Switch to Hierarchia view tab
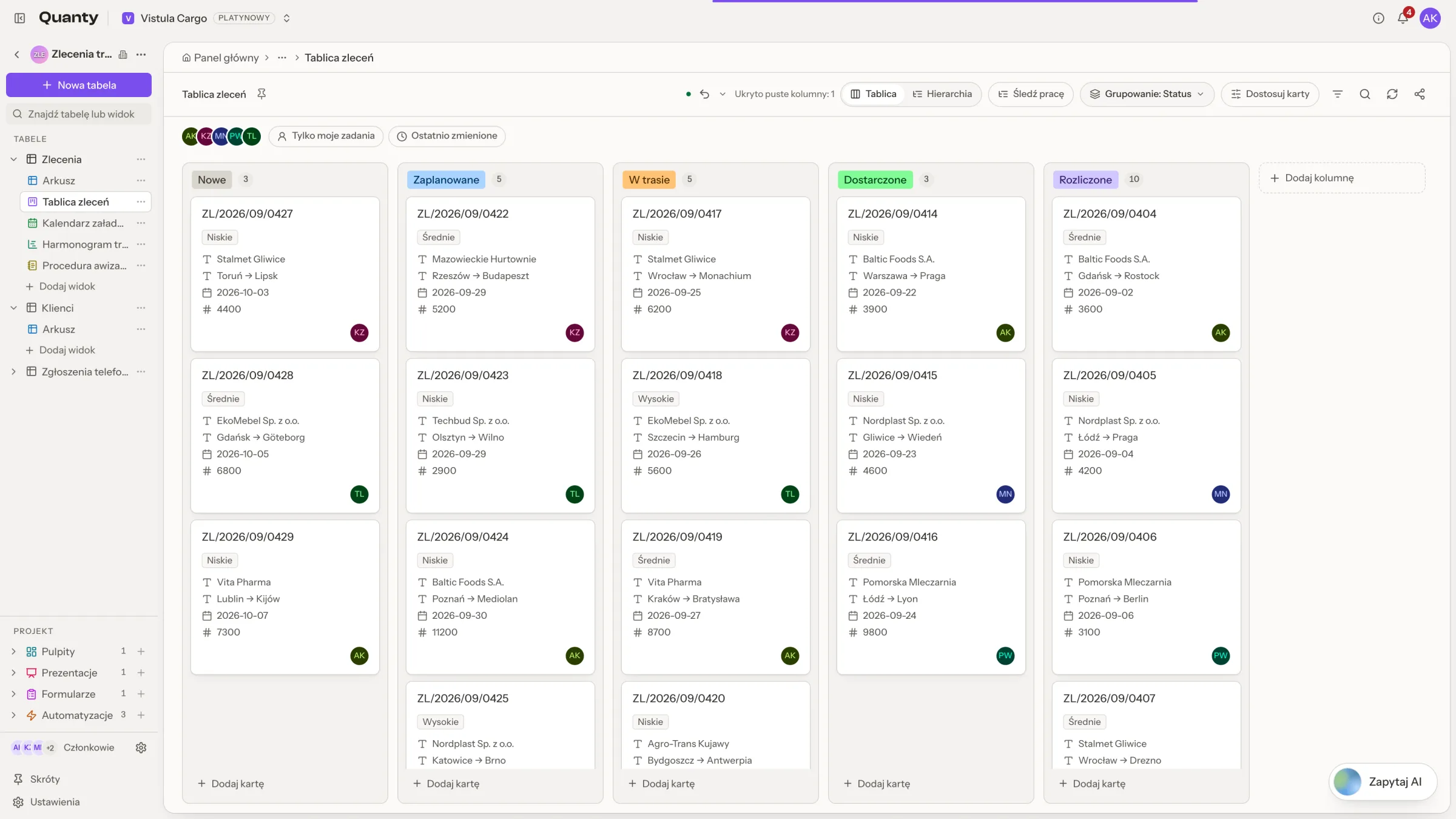Image resolution: width=1456 pixels, height=819 pixels. 942,94
